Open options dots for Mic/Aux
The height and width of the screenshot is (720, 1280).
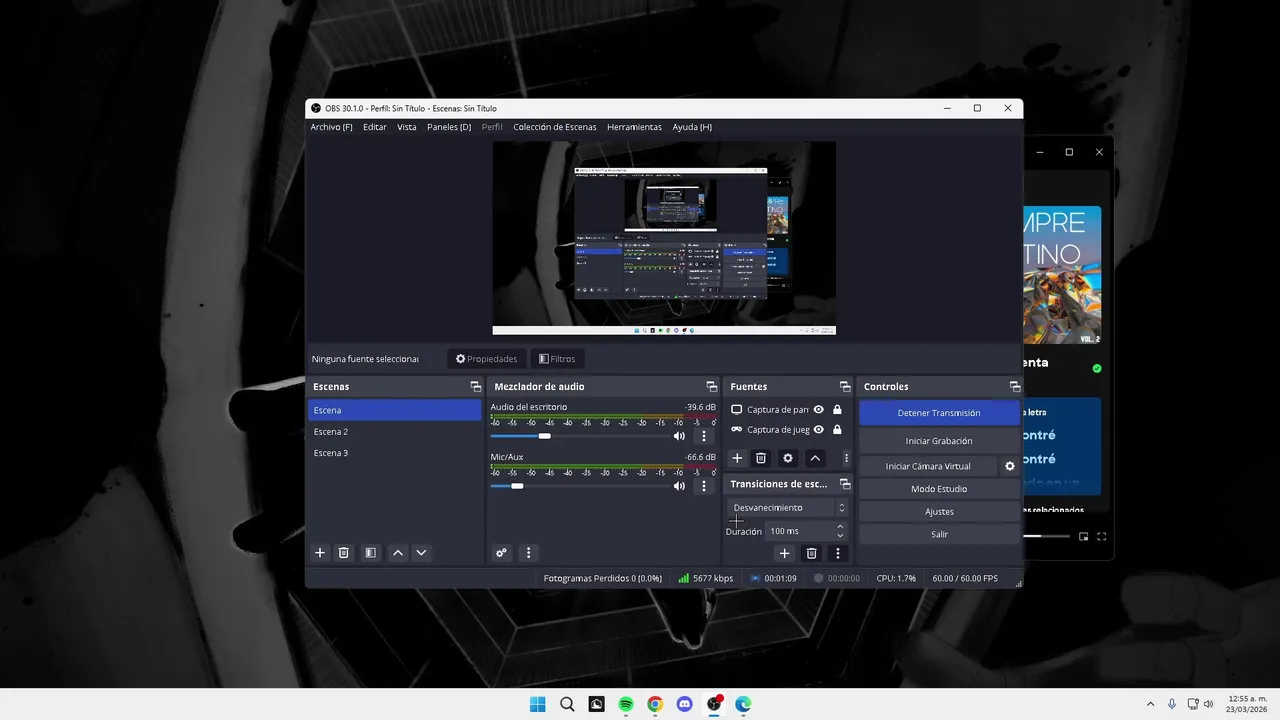click(703, 486)
